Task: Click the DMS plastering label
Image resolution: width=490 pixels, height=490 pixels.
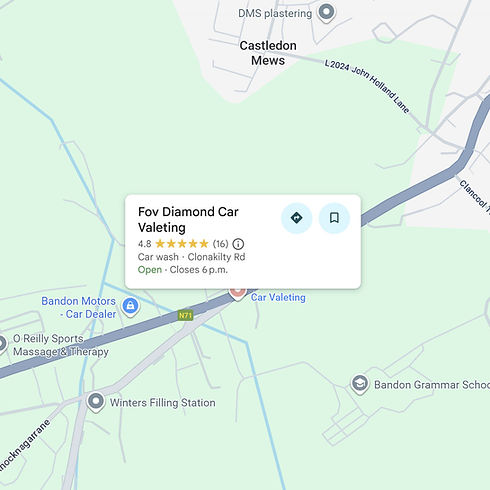Action: (x=275, y=13)
